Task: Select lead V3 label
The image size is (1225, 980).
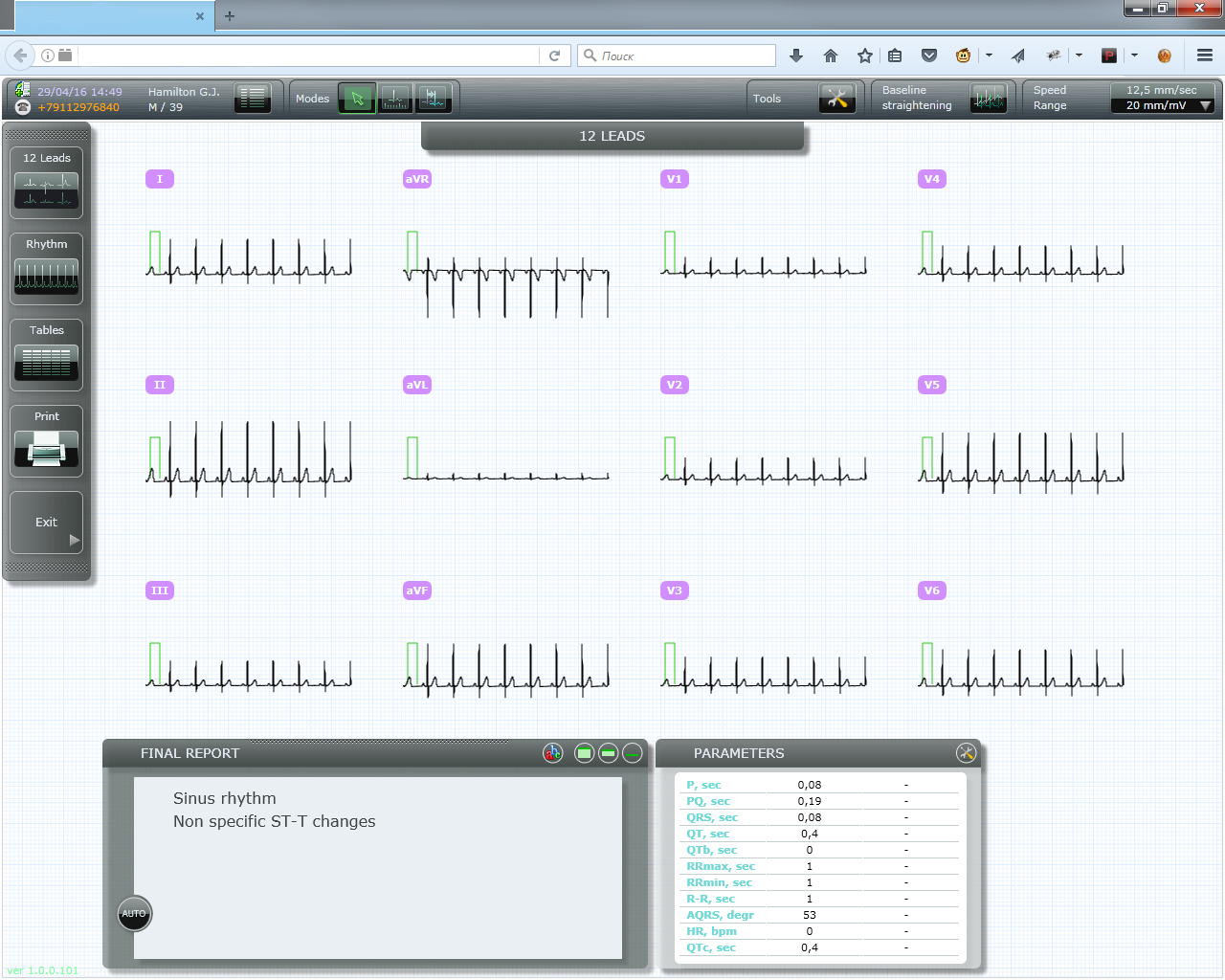Action: (x=675, y=590)
